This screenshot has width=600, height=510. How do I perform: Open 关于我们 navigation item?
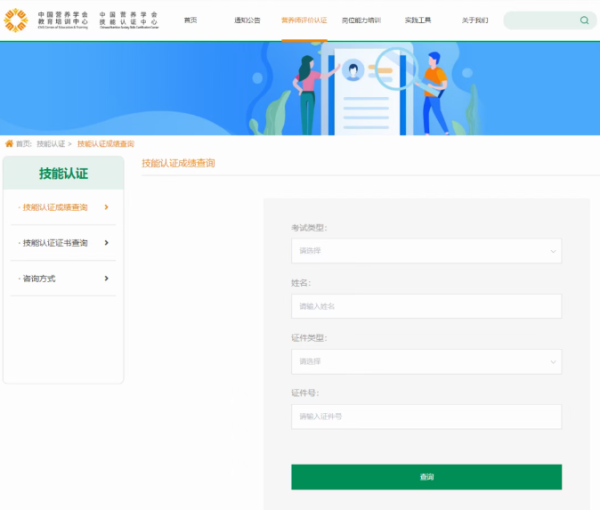pyautogui.click(x=474, y=20)
